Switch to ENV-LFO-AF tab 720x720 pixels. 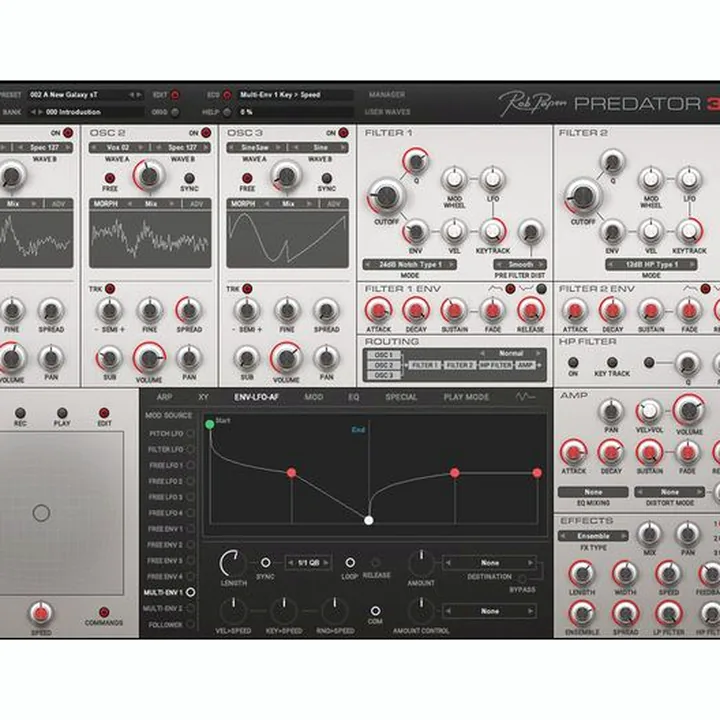pos(256,397)
